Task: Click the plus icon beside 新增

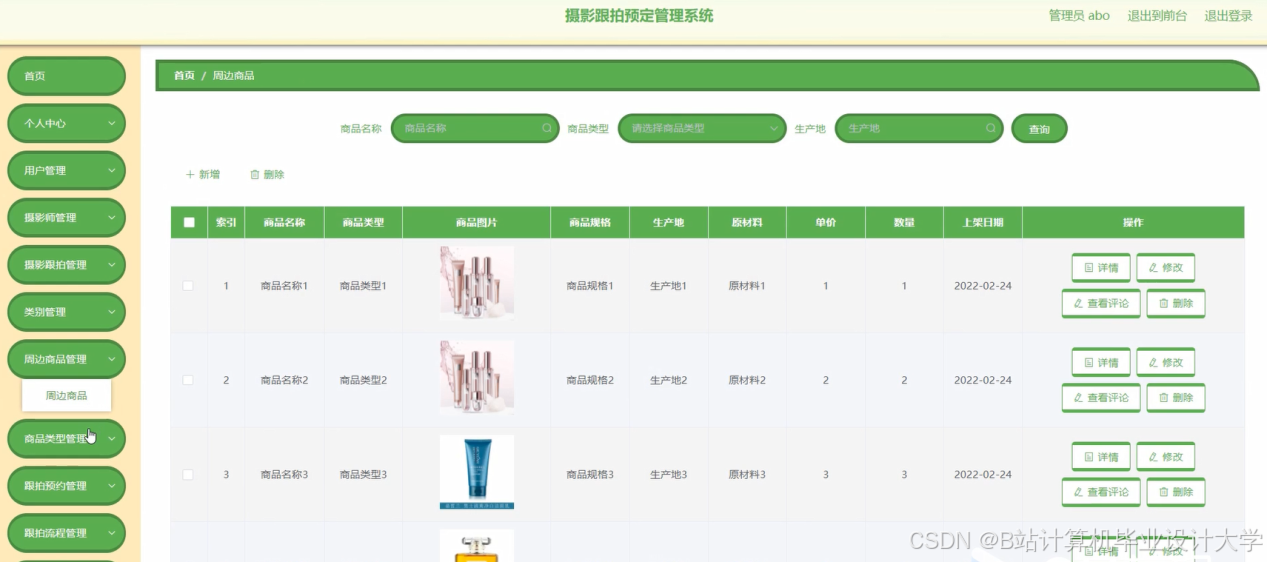Action: [190, 174]
